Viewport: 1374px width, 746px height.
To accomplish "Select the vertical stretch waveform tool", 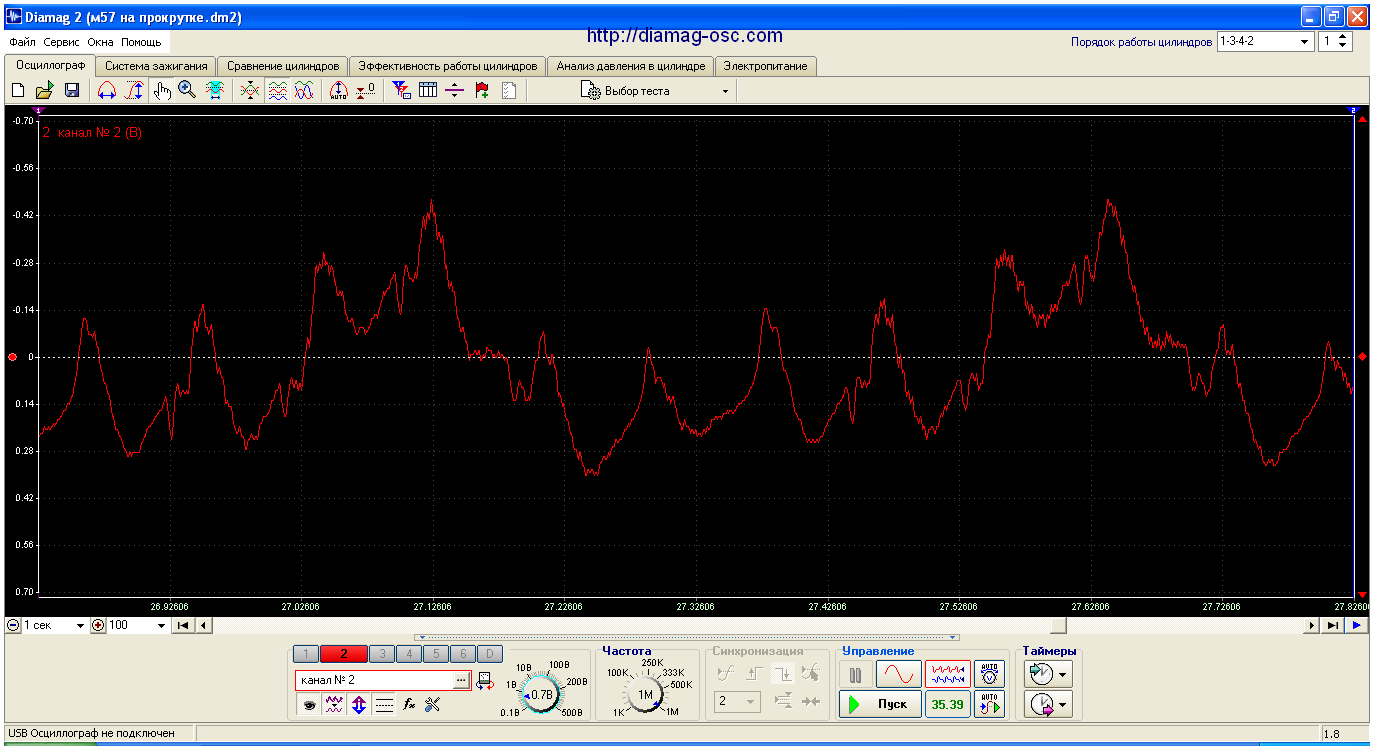I will tap(133, 91).
